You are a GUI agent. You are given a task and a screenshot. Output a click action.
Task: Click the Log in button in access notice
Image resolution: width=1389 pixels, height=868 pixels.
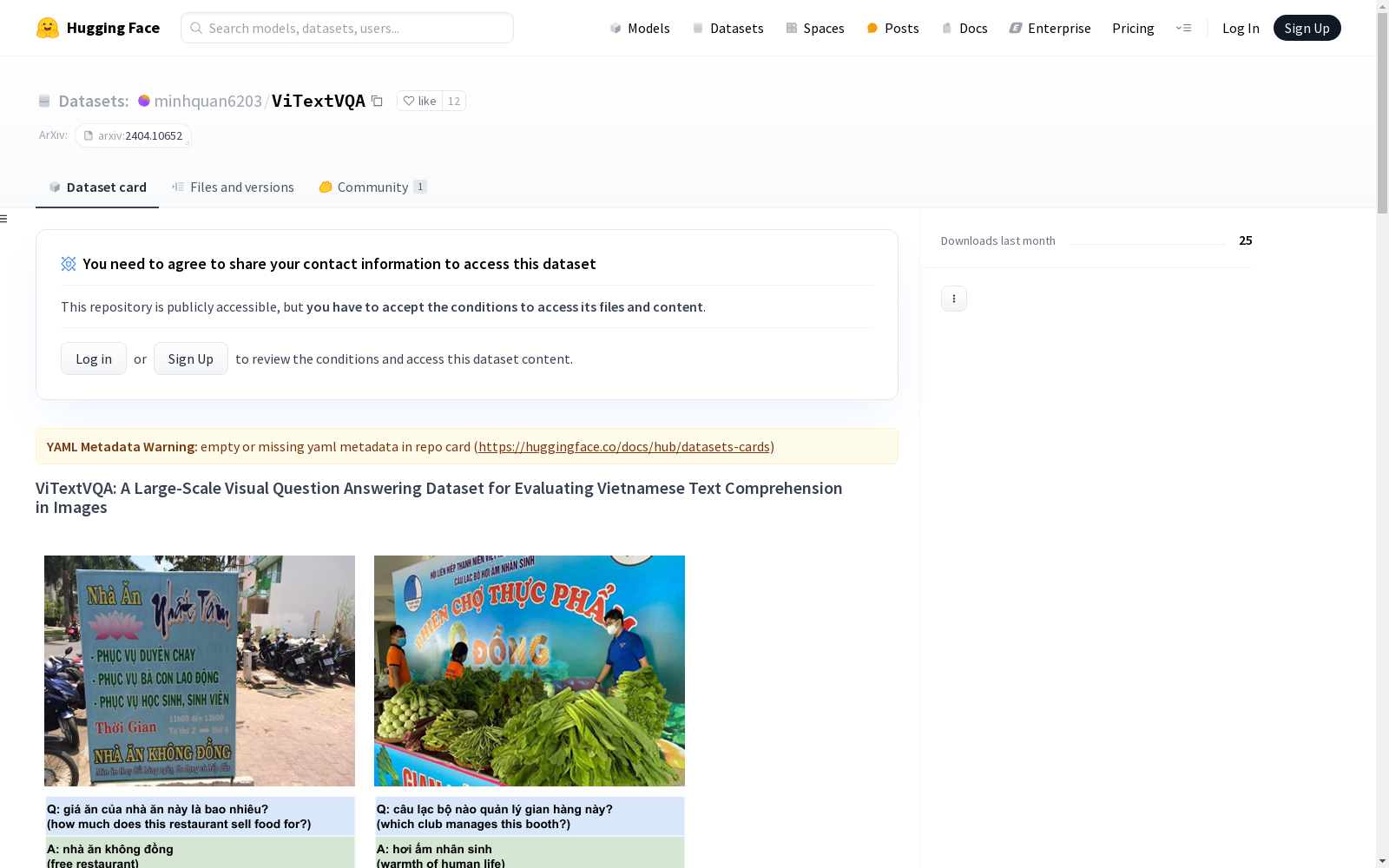[94, 358]
